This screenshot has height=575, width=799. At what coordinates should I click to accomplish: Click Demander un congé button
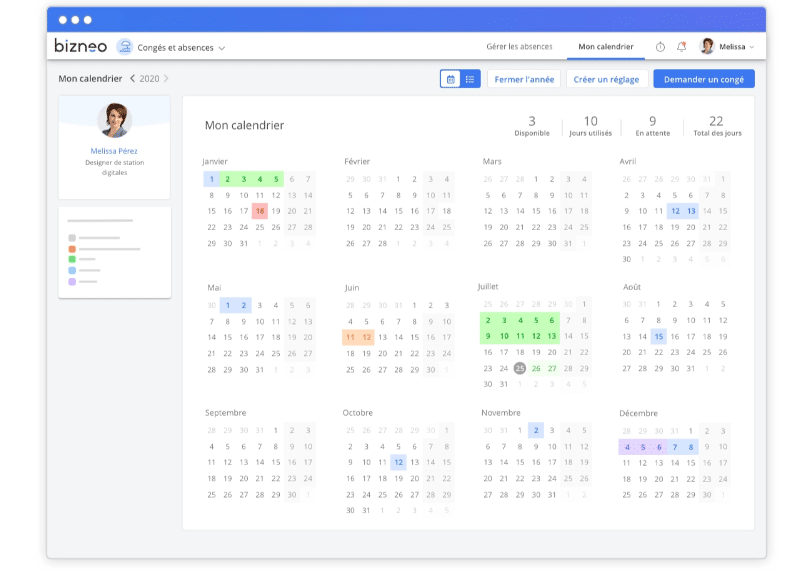(704, 79)
